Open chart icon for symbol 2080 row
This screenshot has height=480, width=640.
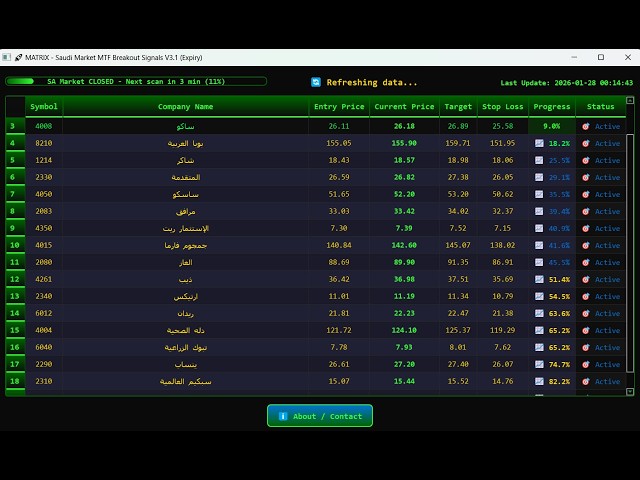click(x=539, y=262)
